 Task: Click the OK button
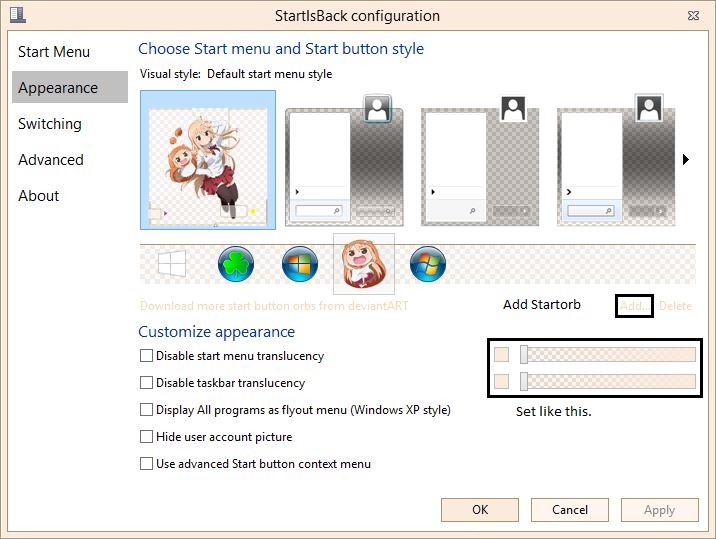pos(480,510)
